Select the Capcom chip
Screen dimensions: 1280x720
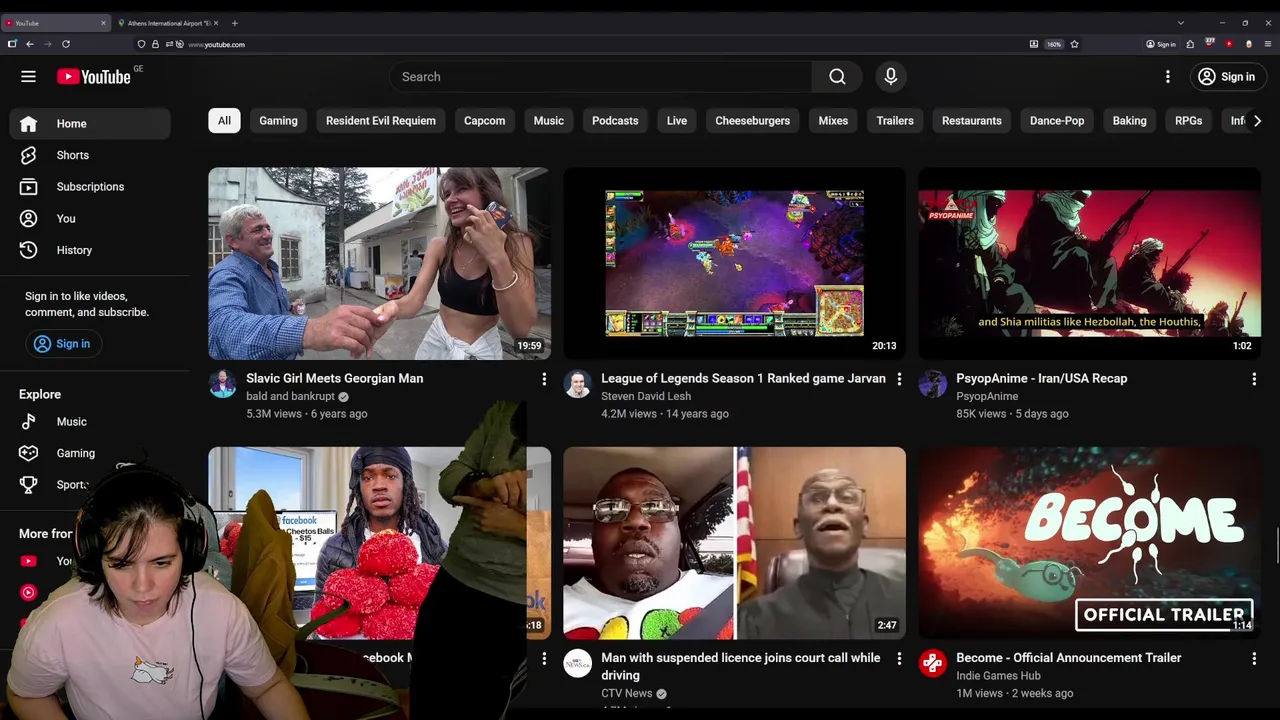484,121
